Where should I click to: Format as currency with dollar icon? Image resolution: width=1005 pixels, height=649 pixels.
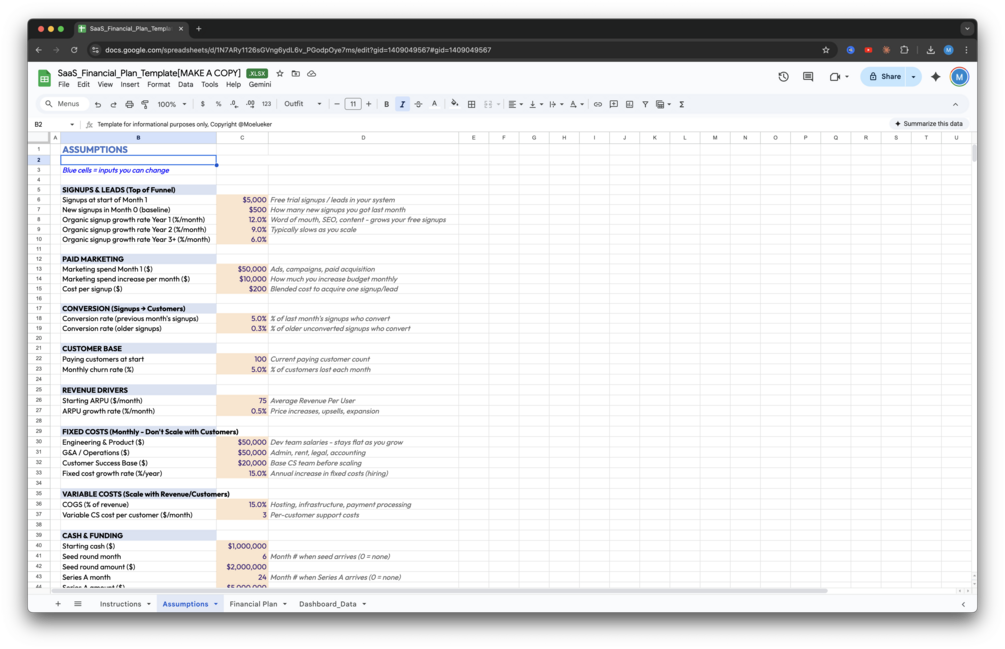point(203,104)
